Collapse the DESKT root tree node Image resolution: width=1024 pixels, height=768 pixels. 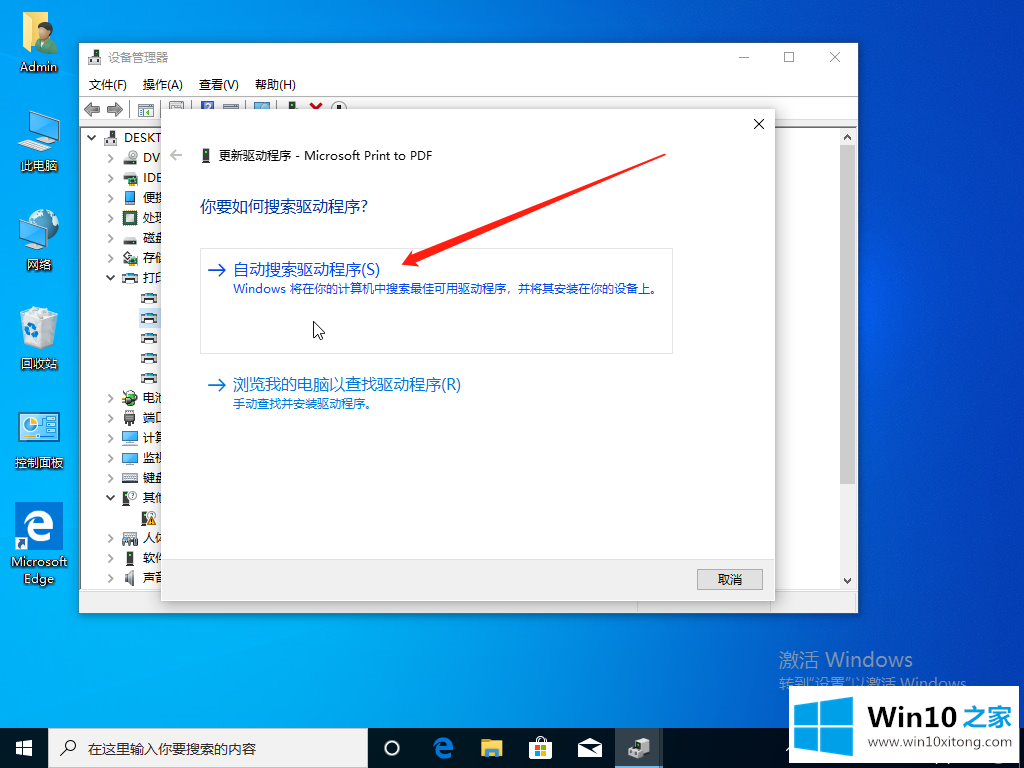click(92, 138)
